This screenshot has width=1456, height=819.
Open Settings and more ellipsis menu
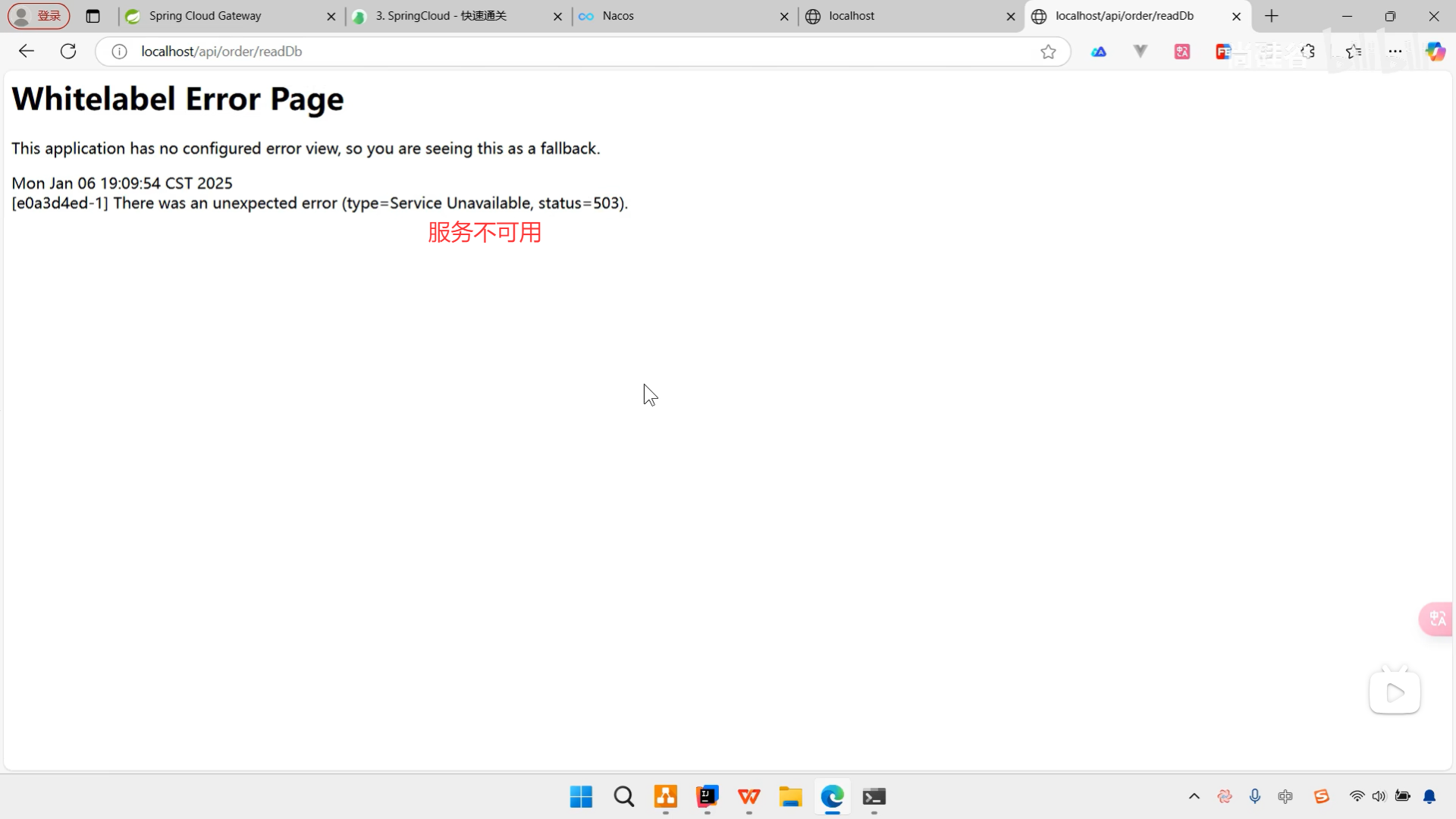pos(1395,52)
